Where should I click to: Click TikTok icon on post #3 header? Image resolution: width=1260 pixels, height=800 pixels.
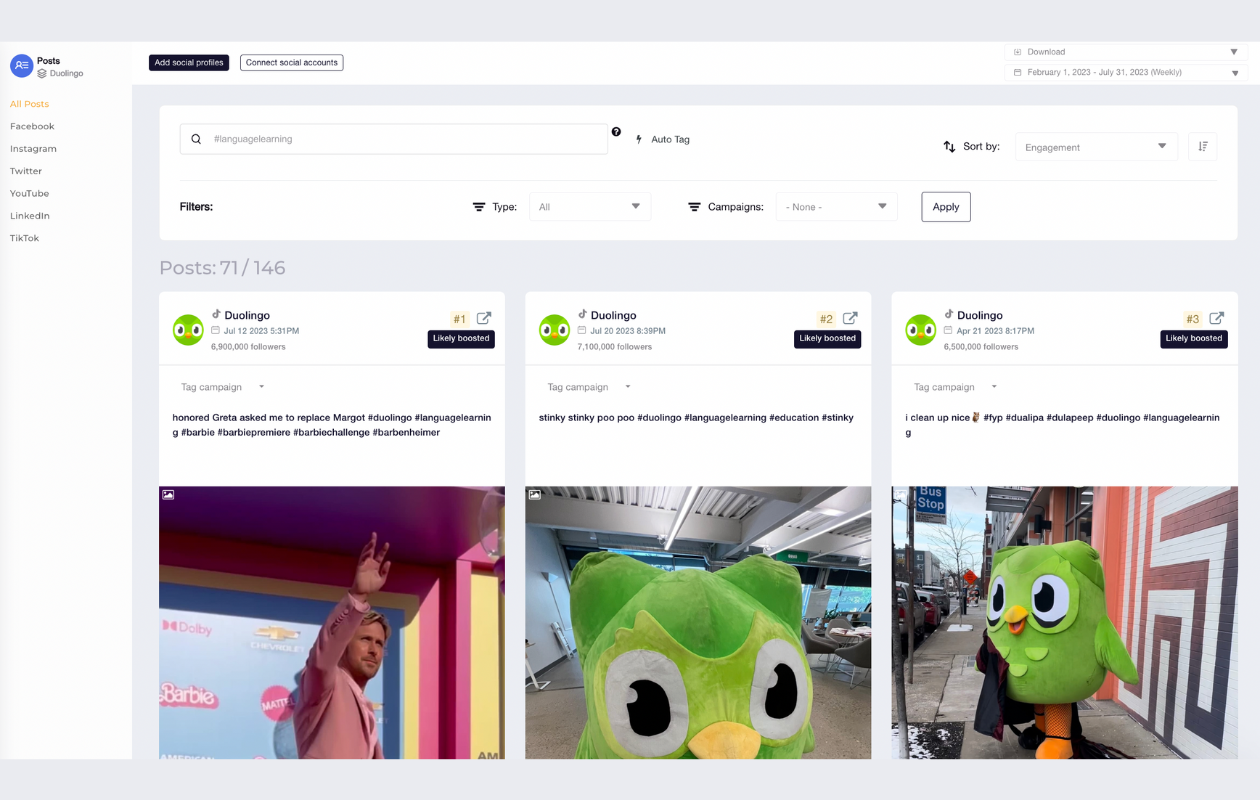pos(949,314)
